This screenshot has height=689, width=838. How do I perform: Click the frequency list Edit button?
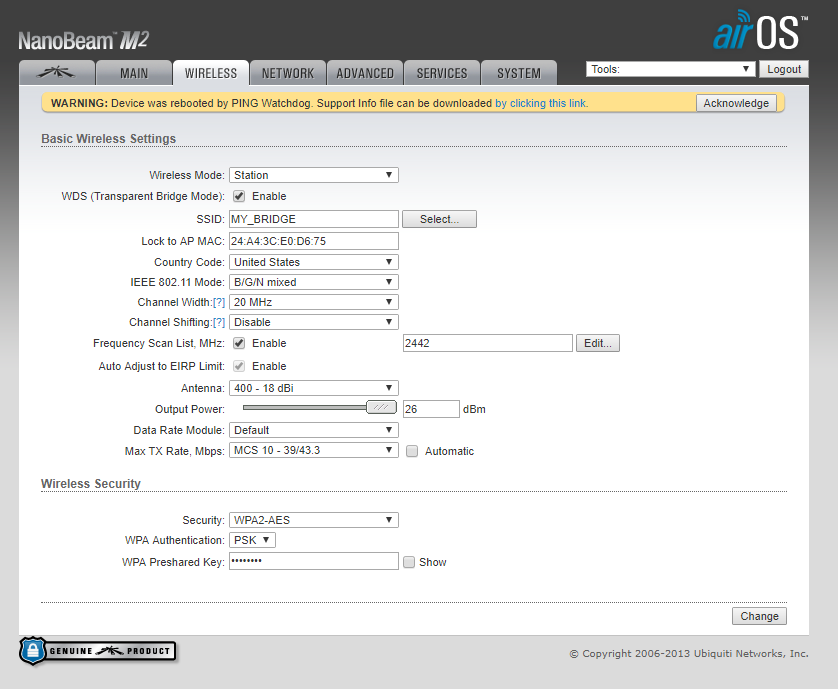[x=598, y=343]
